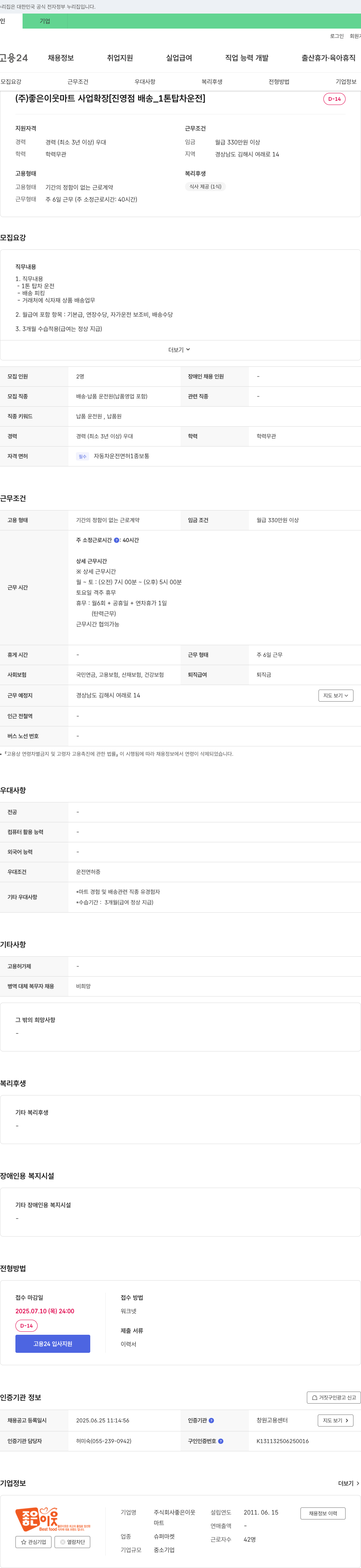Image resolution: width=361 pixels, height=1568 pixels.
Task: Click the 자동차운전면허1종보통 license text
Action: [x=121, y=456]
